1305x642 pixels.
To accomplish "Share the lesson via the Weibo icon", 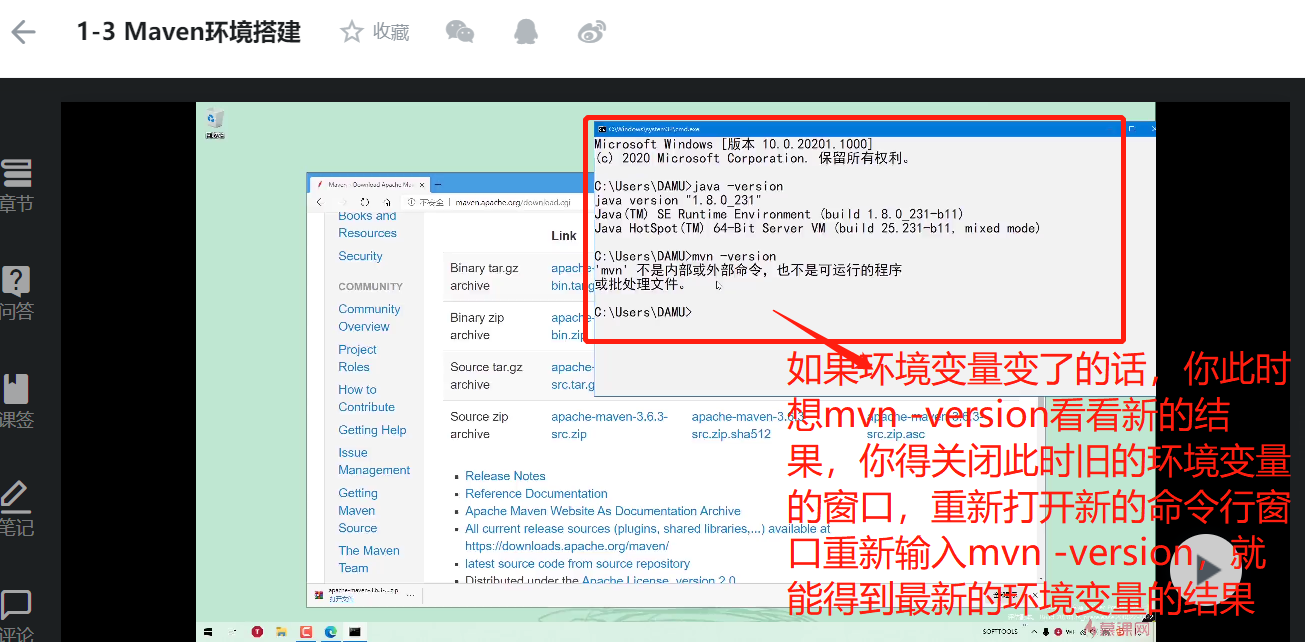I will click(x=592, y=32).
